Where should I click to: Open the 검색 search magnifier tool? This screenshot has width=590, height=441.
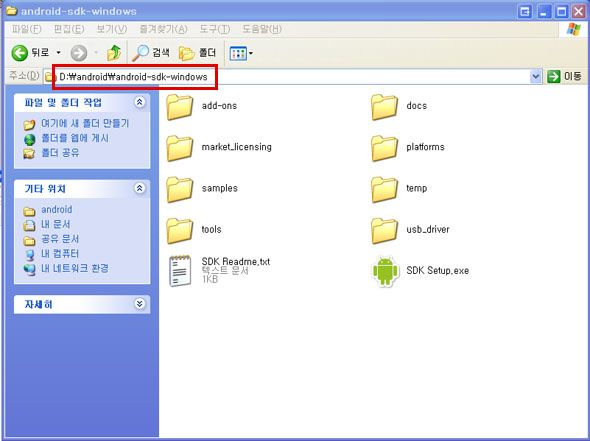(x=151, y=53)
